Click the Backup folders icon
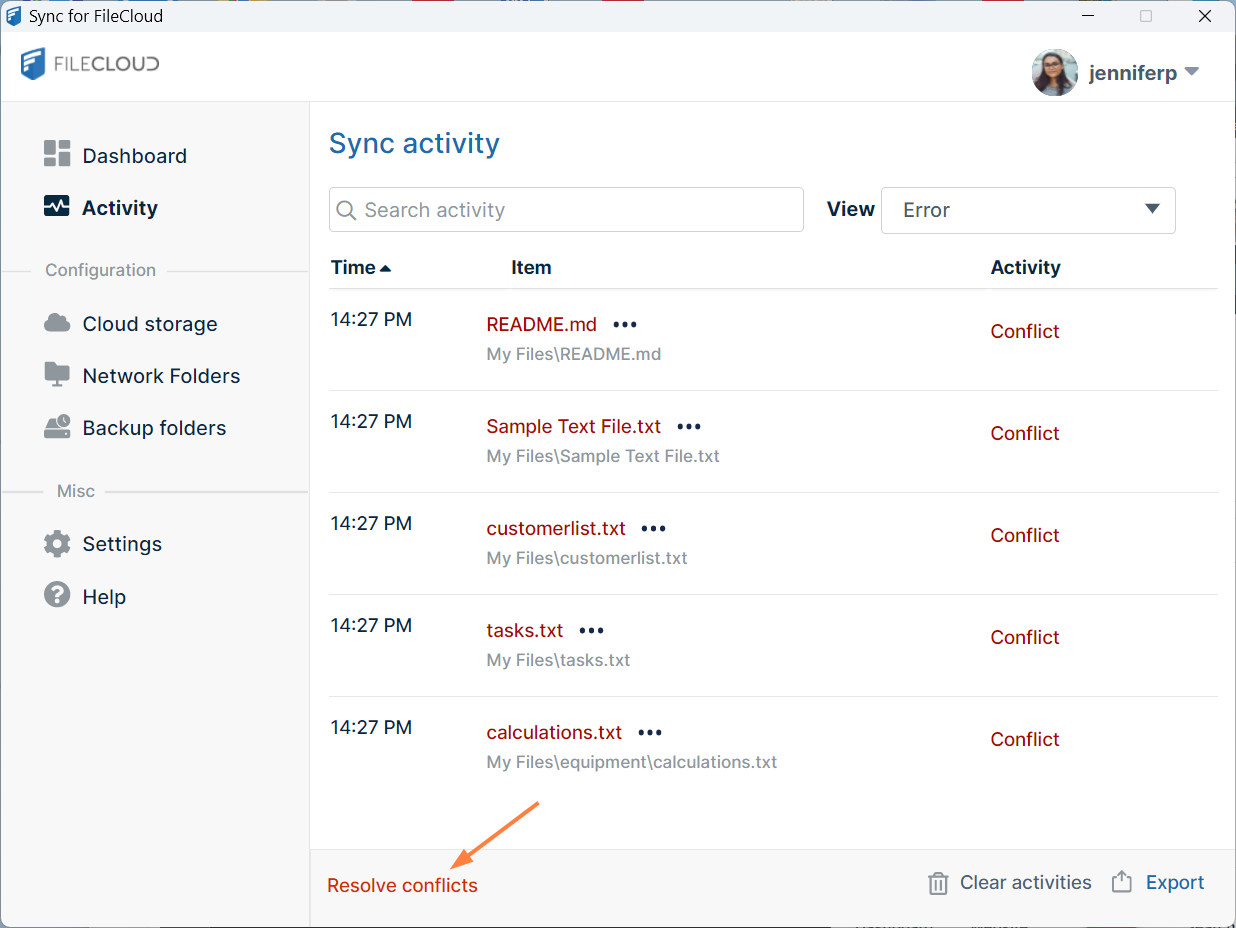The image size is (1236, 928). [57, 427]
